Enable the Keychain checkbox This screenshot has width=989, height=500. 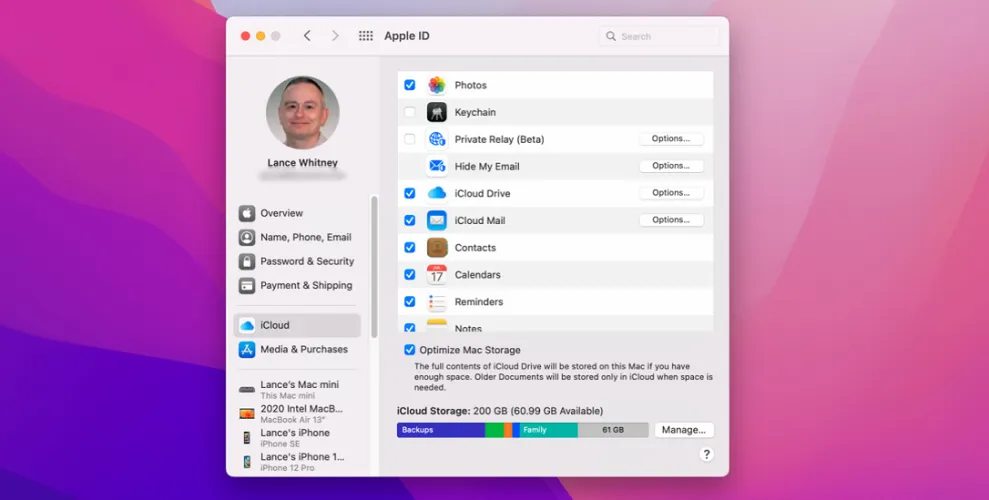tap(410, 112)
